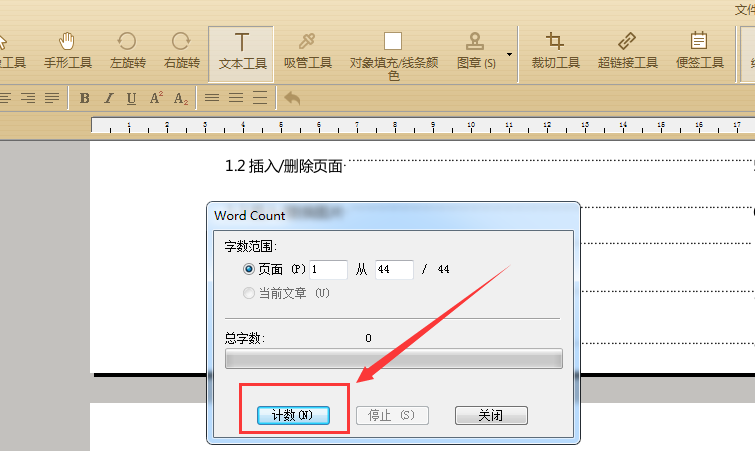Select the Hand tool (手形工具)
Screen dimensions: 755x451
[67, 51]
